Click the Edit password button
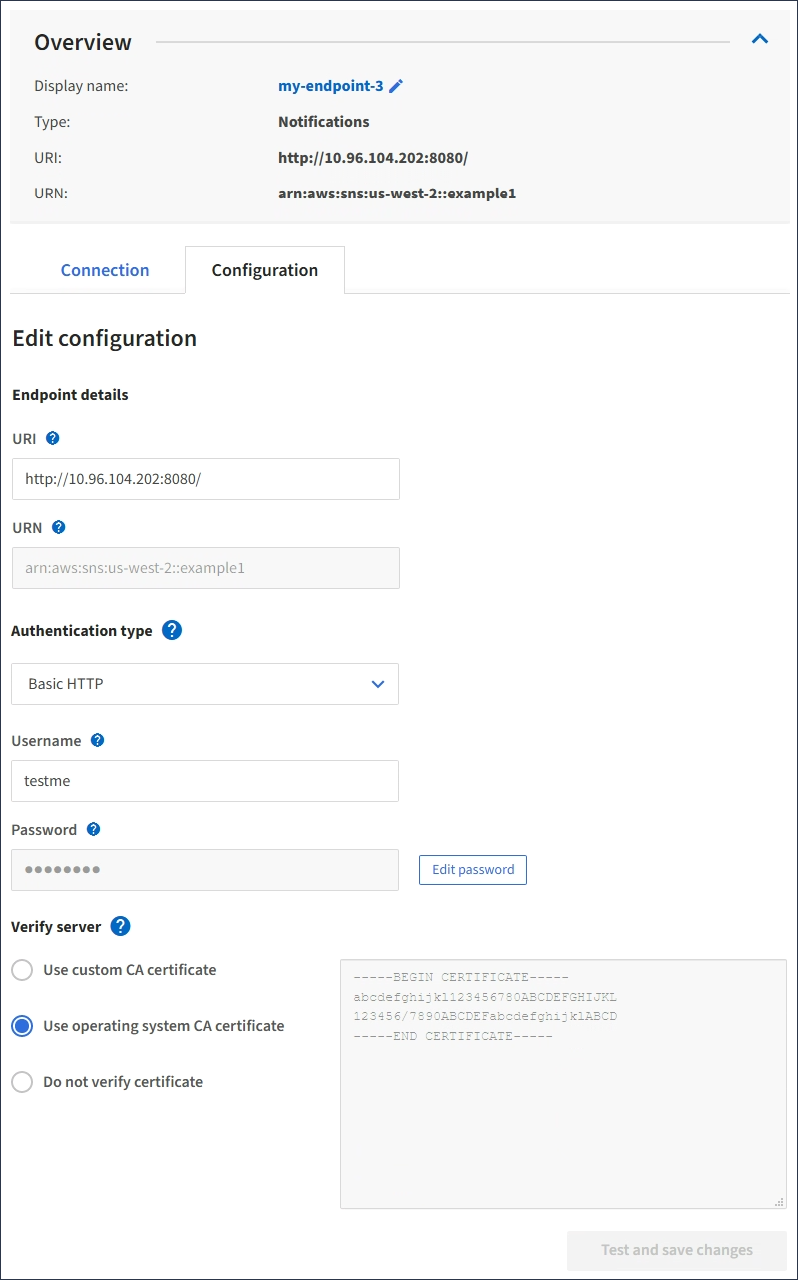Image resolution: width=800 pixels, height=1280 pixels. click(473, 870)
